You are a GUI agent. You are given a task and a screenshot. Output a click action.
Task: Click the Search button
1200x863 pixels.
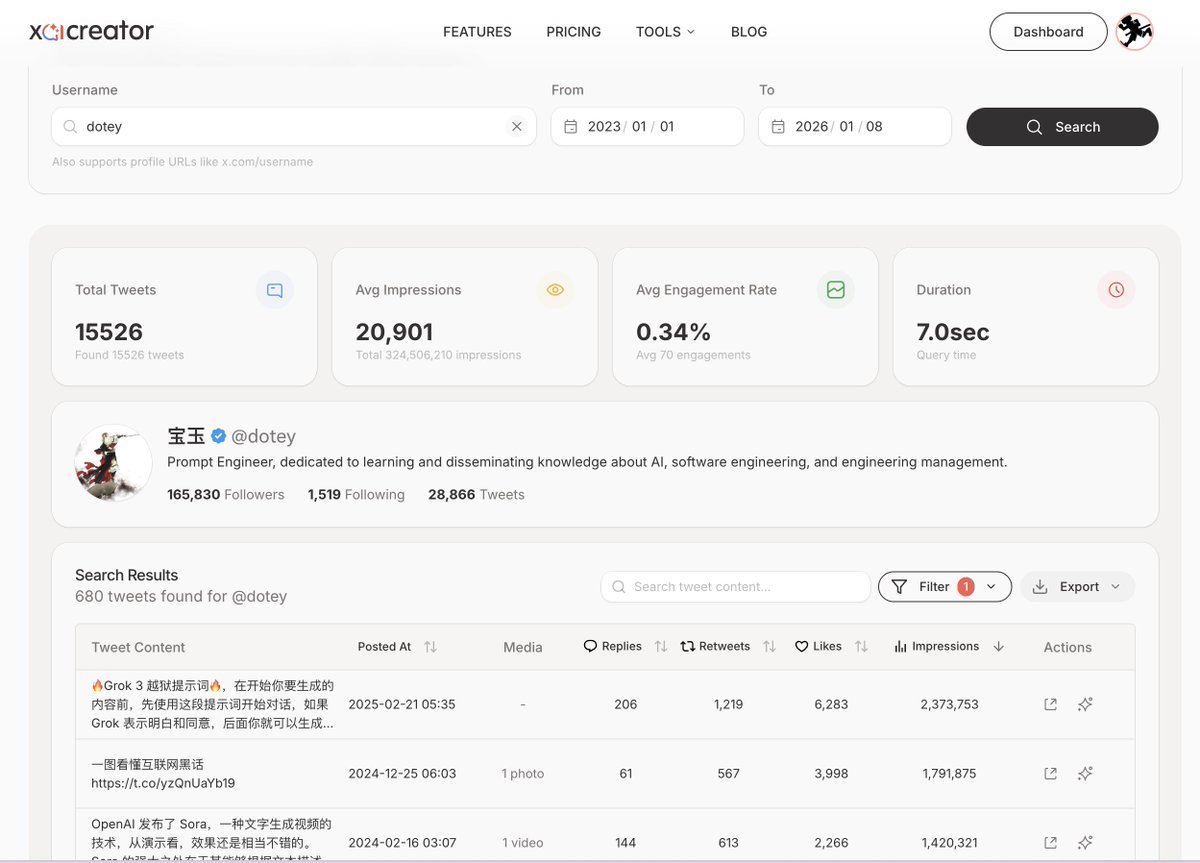1062,127
